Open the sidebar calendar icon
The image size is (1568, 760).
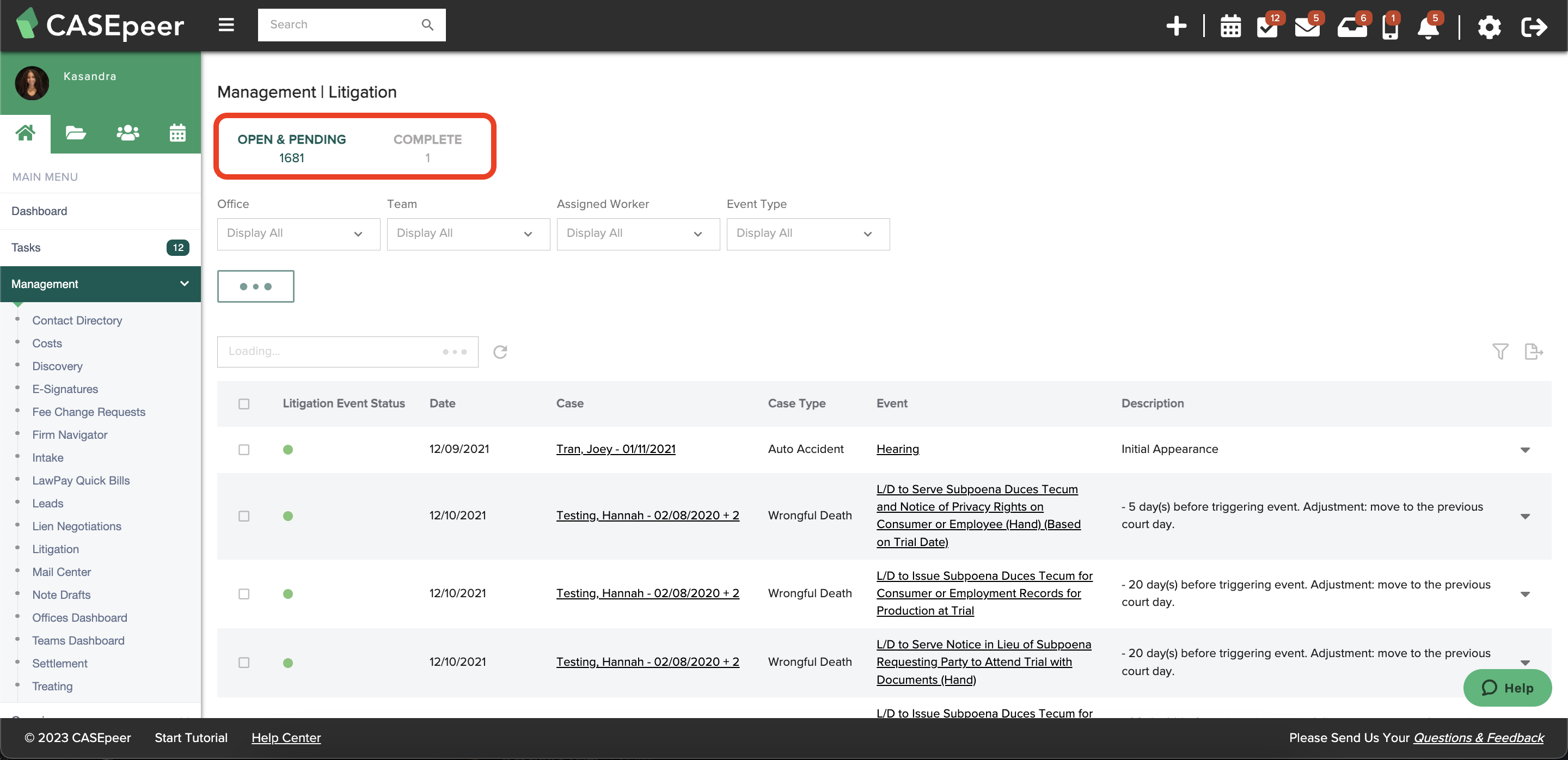tap(177, 133)
